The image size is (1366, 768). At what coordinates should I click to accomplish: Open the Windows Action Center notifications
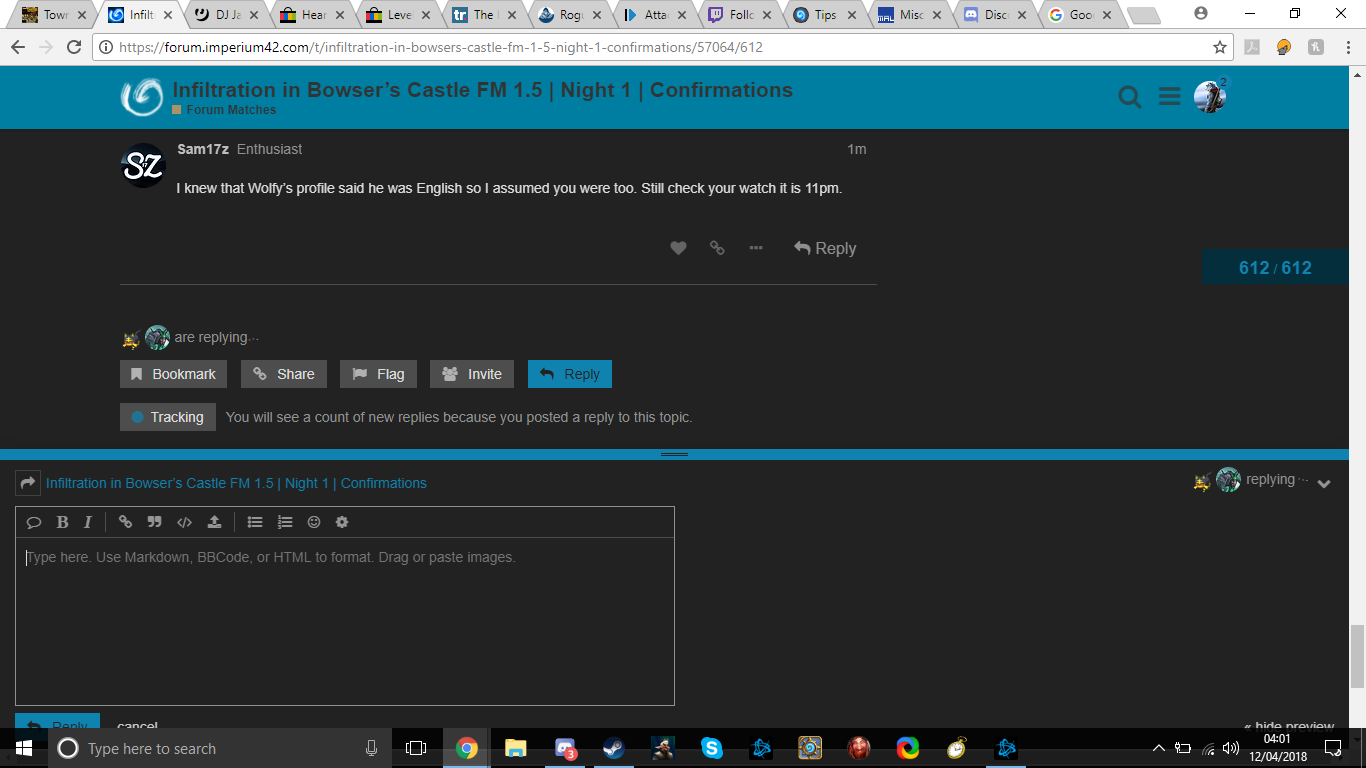(x=1334, y=748)
